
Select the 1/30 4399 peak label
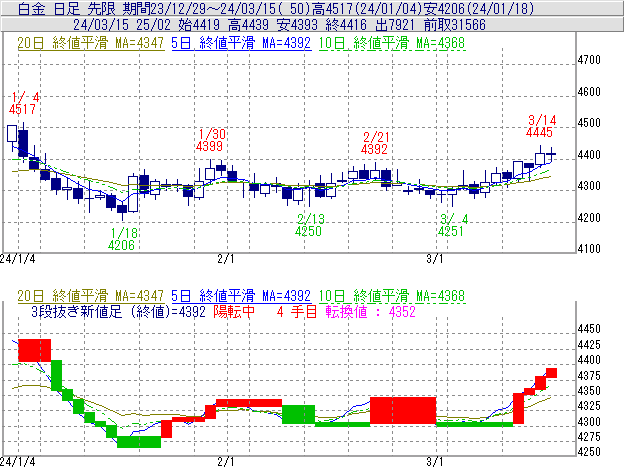(211, 140)
